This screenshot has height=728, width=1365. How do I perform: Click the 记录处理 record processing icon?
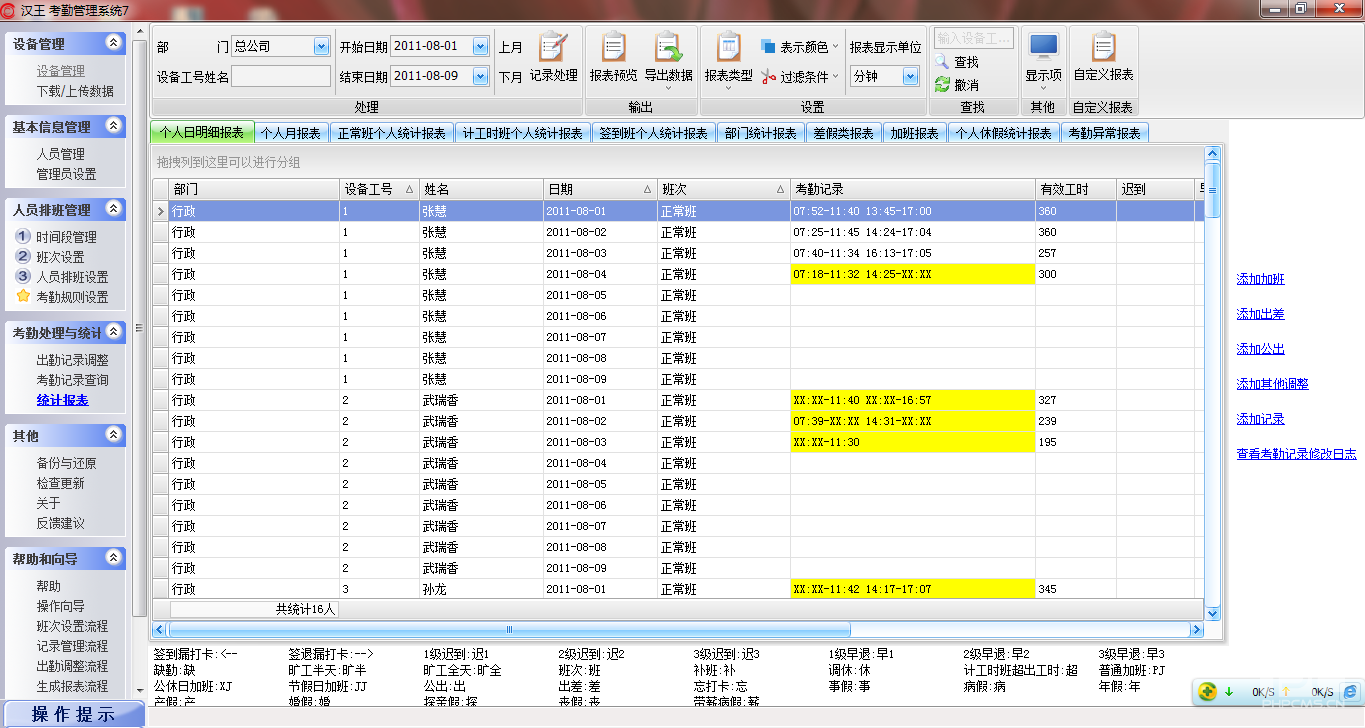point(553,48)
